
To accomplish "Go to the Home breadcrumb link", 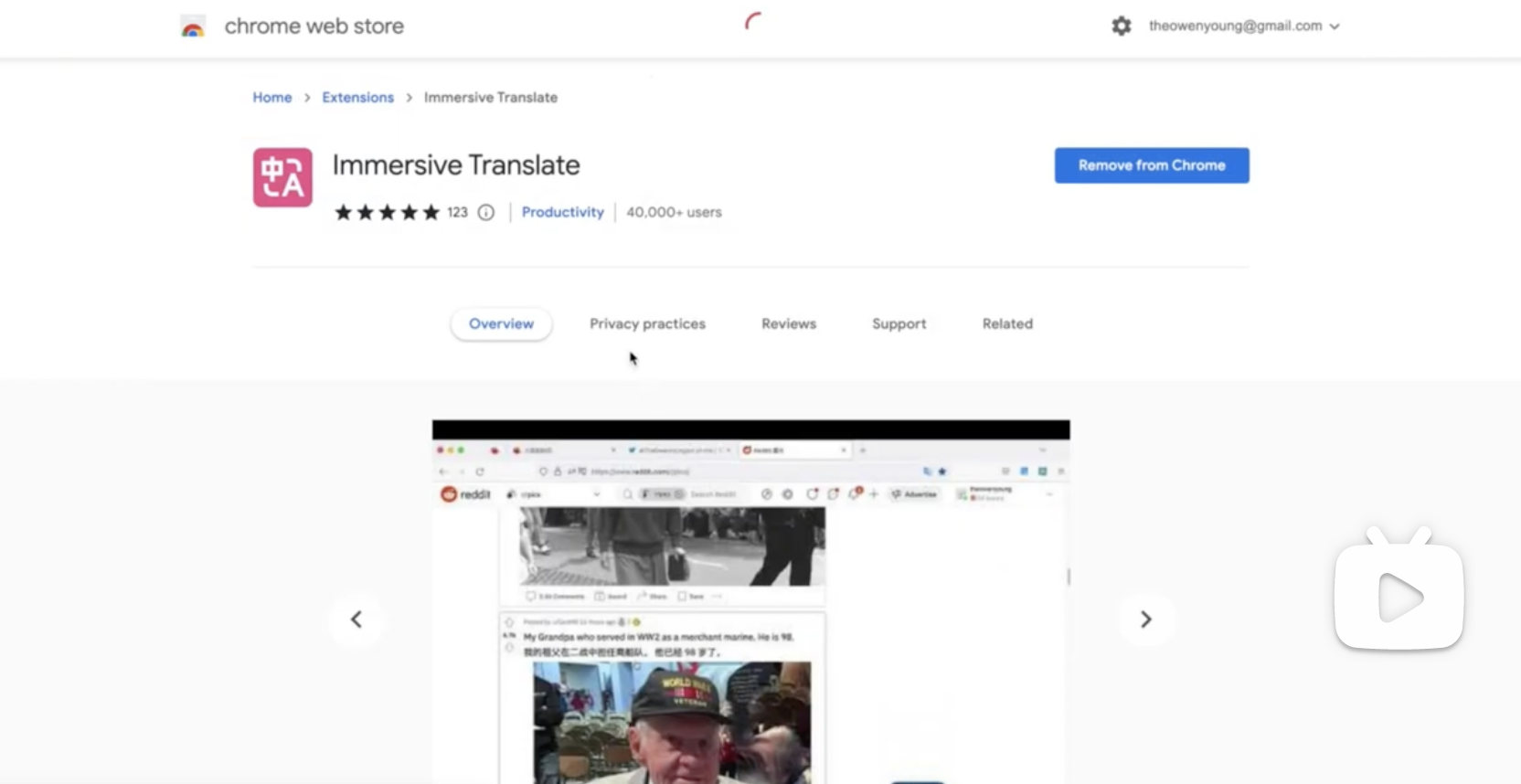I will click(272, 97).
